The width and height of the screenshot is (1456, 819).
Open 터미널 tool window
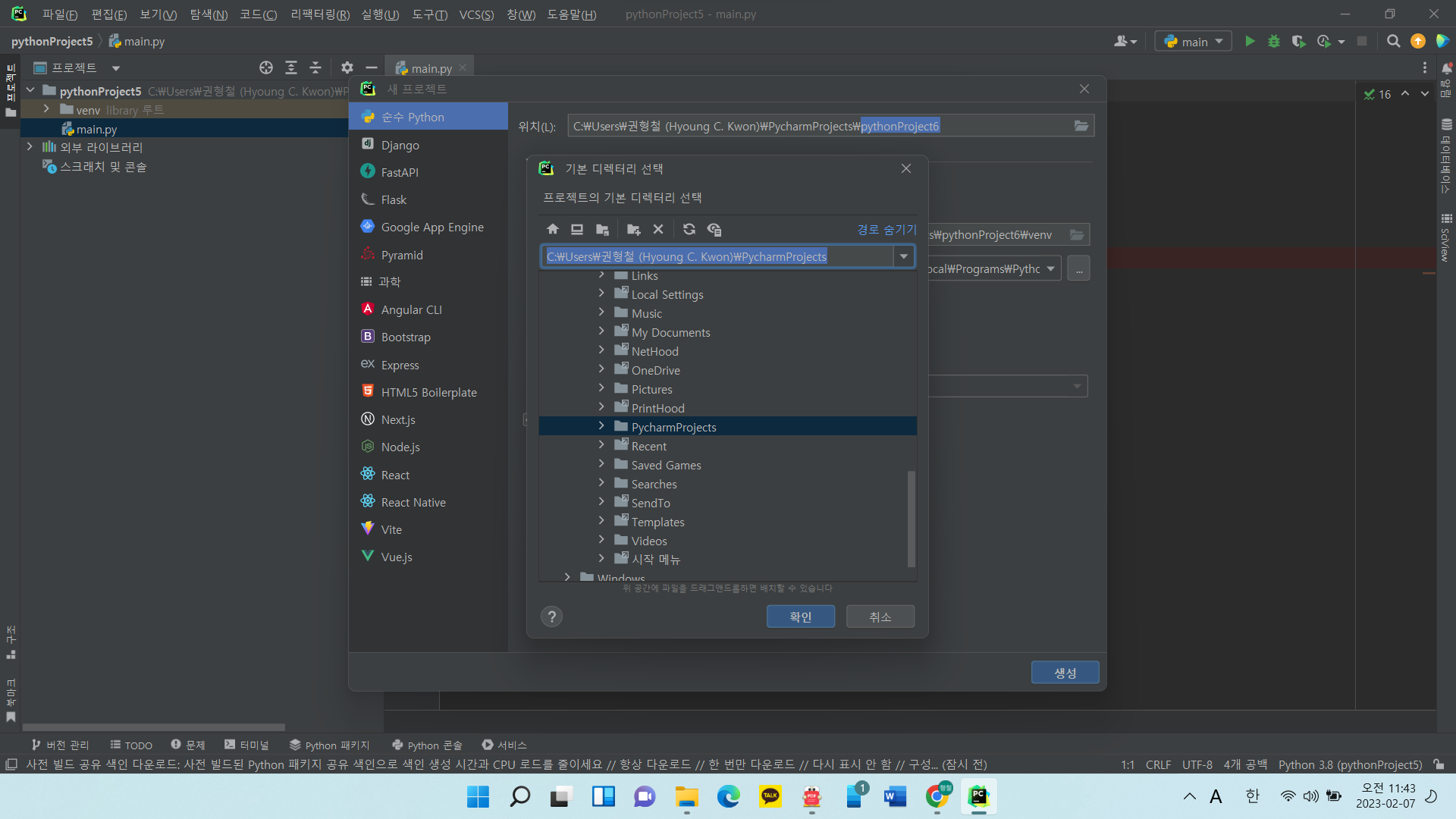click(246, 745)
